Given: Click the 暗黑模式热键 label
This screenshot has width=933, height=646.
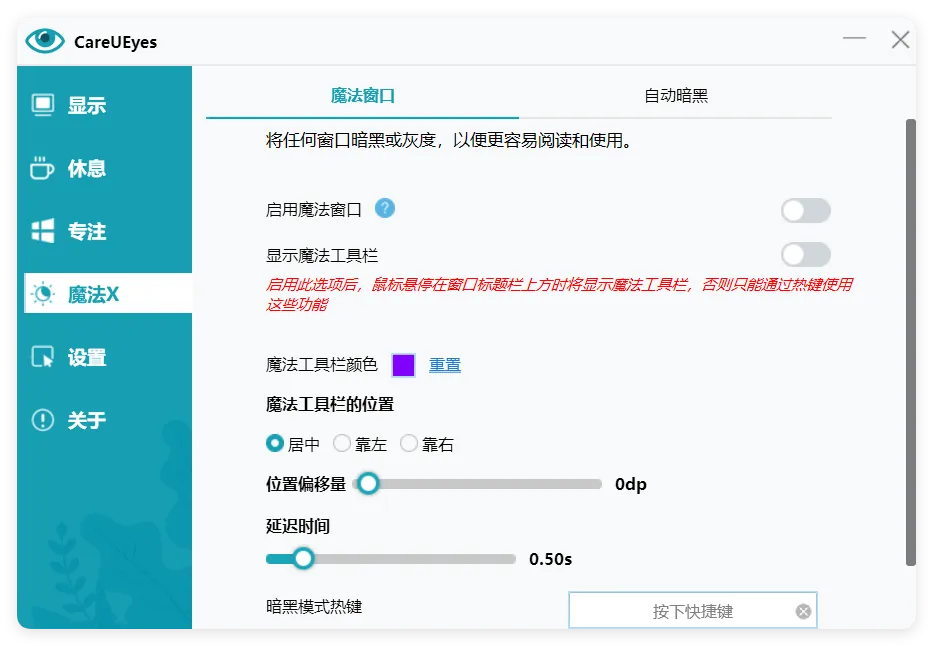Looking at the screenshot, I should [314, 607].
